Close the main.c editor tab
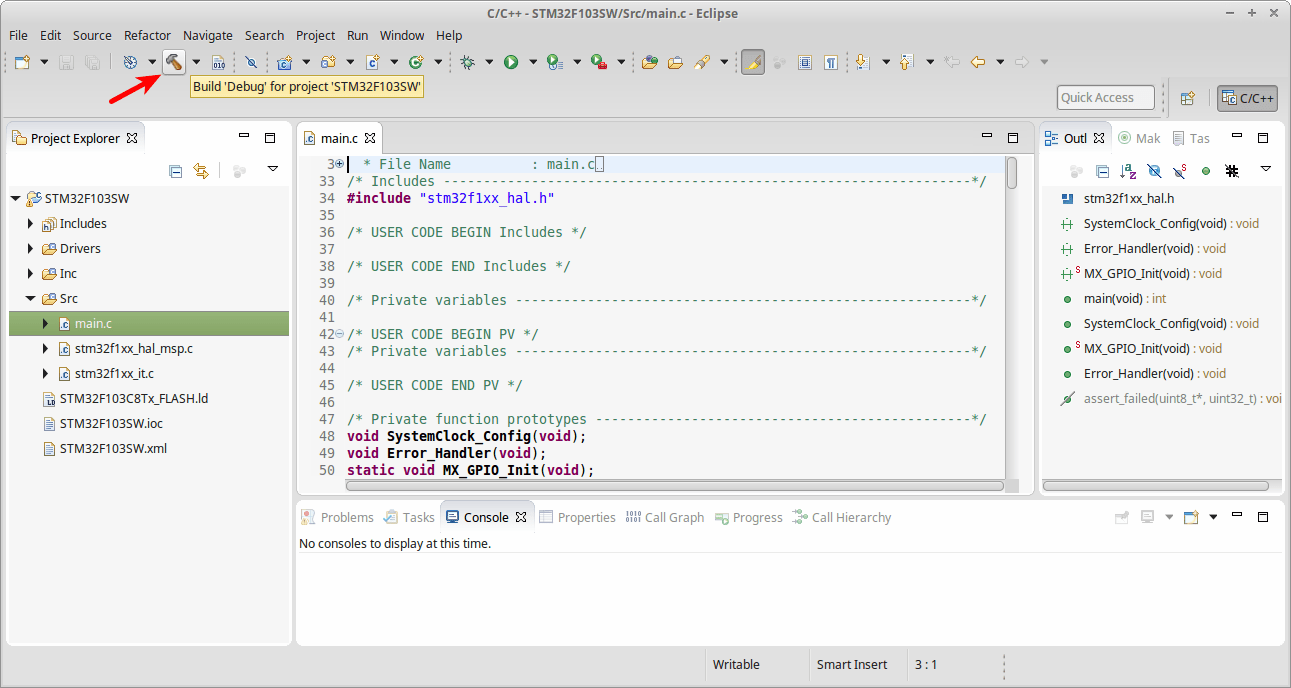 pyautogui.click(x=369, y=138)
